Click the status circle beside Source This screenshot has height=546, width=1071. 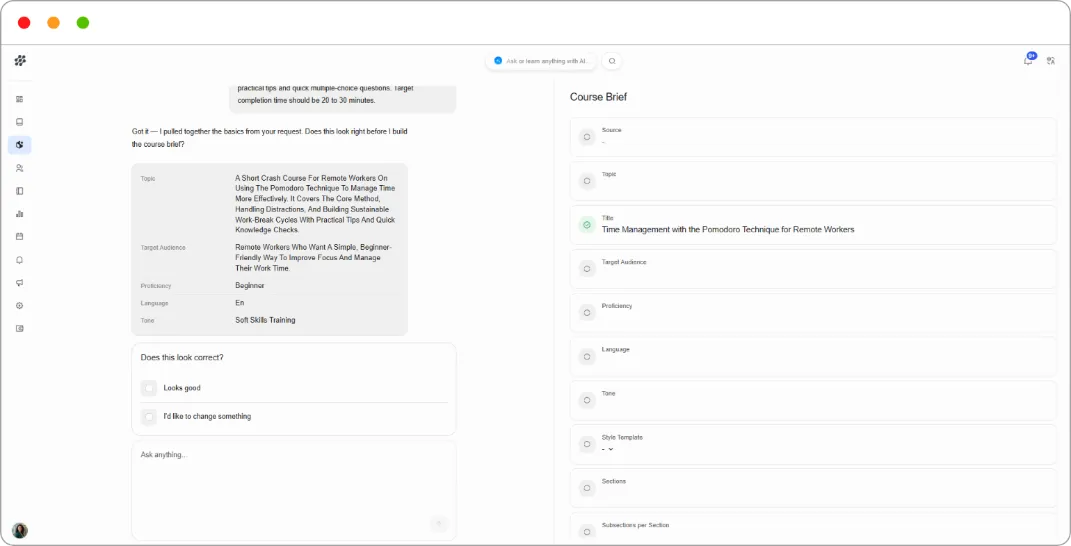[x=587, y=137]
